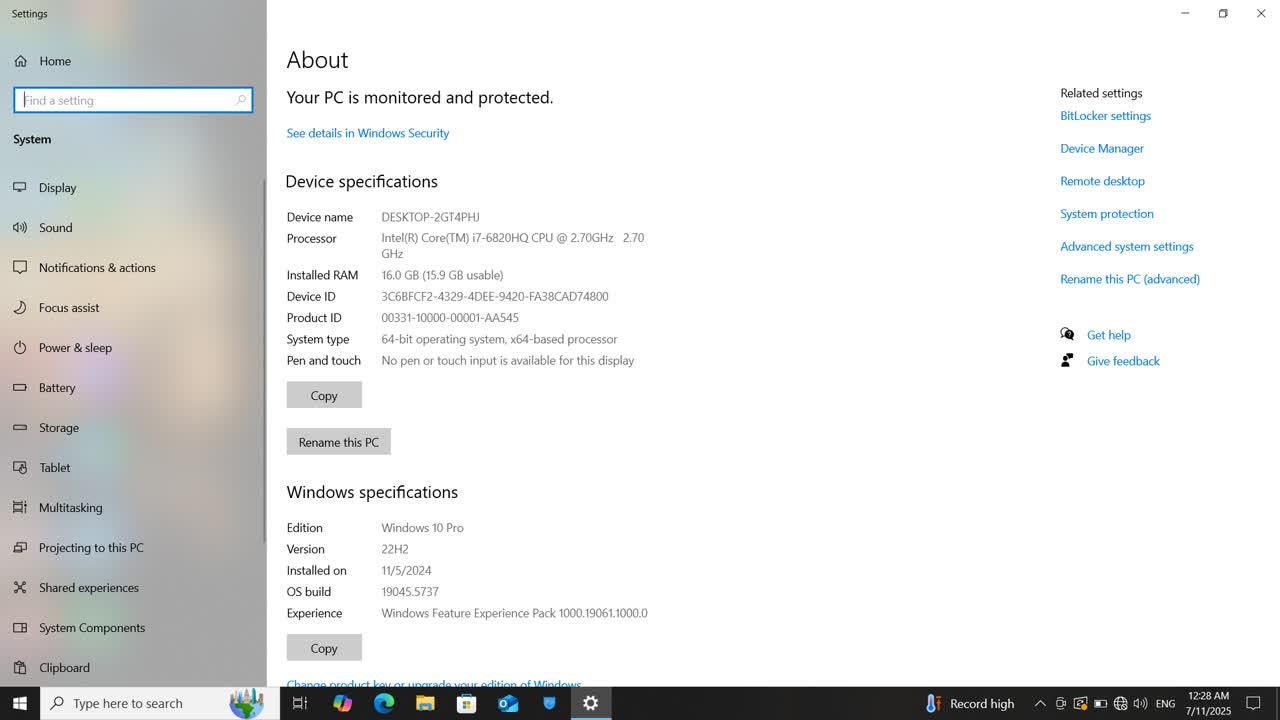
Task: Open Device Manager link
Action: coord(1102,149)
